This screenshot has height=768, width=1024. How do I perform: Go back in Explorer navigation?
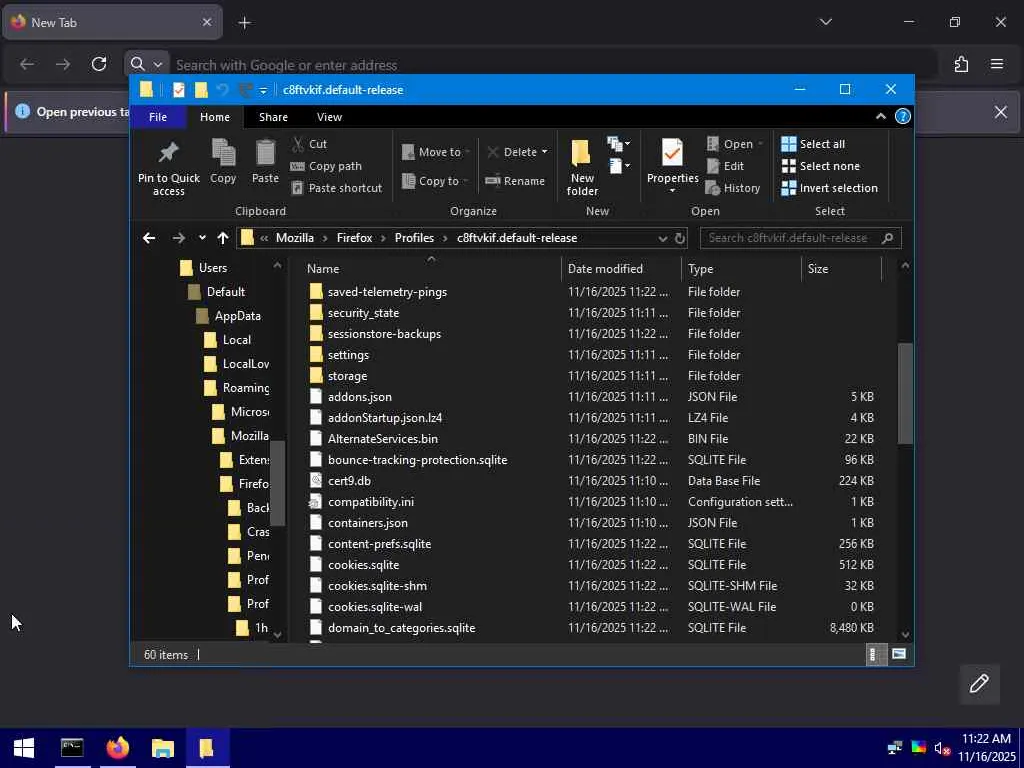pyautogui.click(x=149, y=238)
